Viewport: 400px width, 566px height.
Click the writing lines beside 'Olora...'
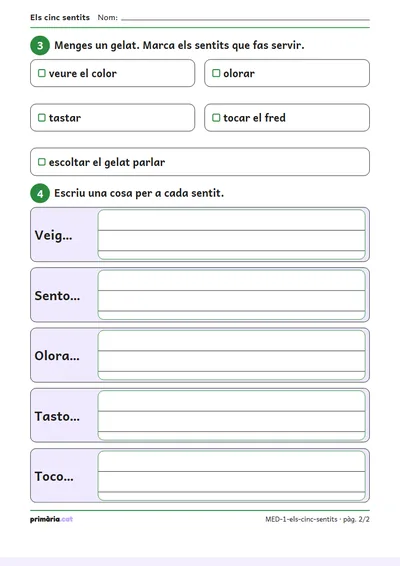[231, 355]
